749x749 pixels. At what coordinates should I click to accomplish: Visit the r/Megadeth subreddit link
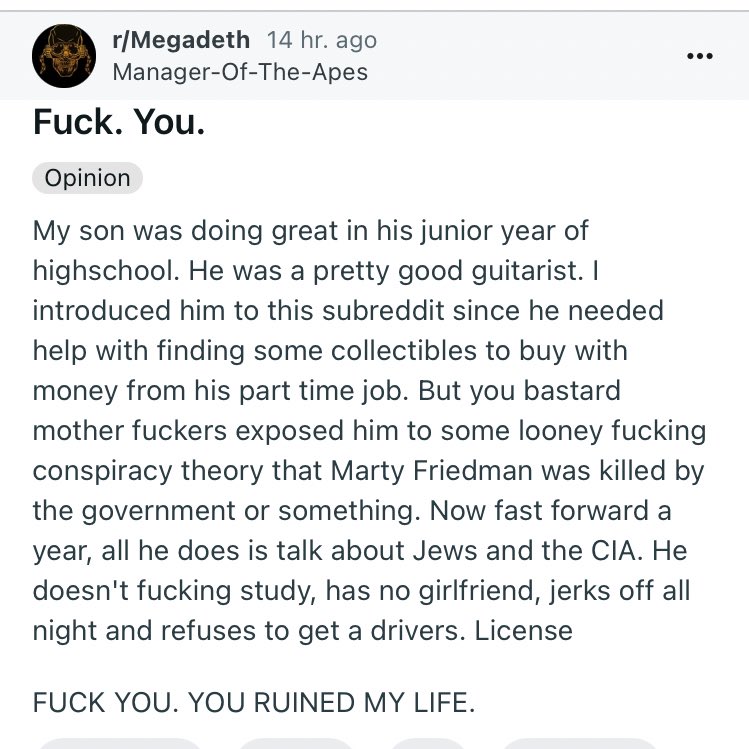click(x=181, y=40)
